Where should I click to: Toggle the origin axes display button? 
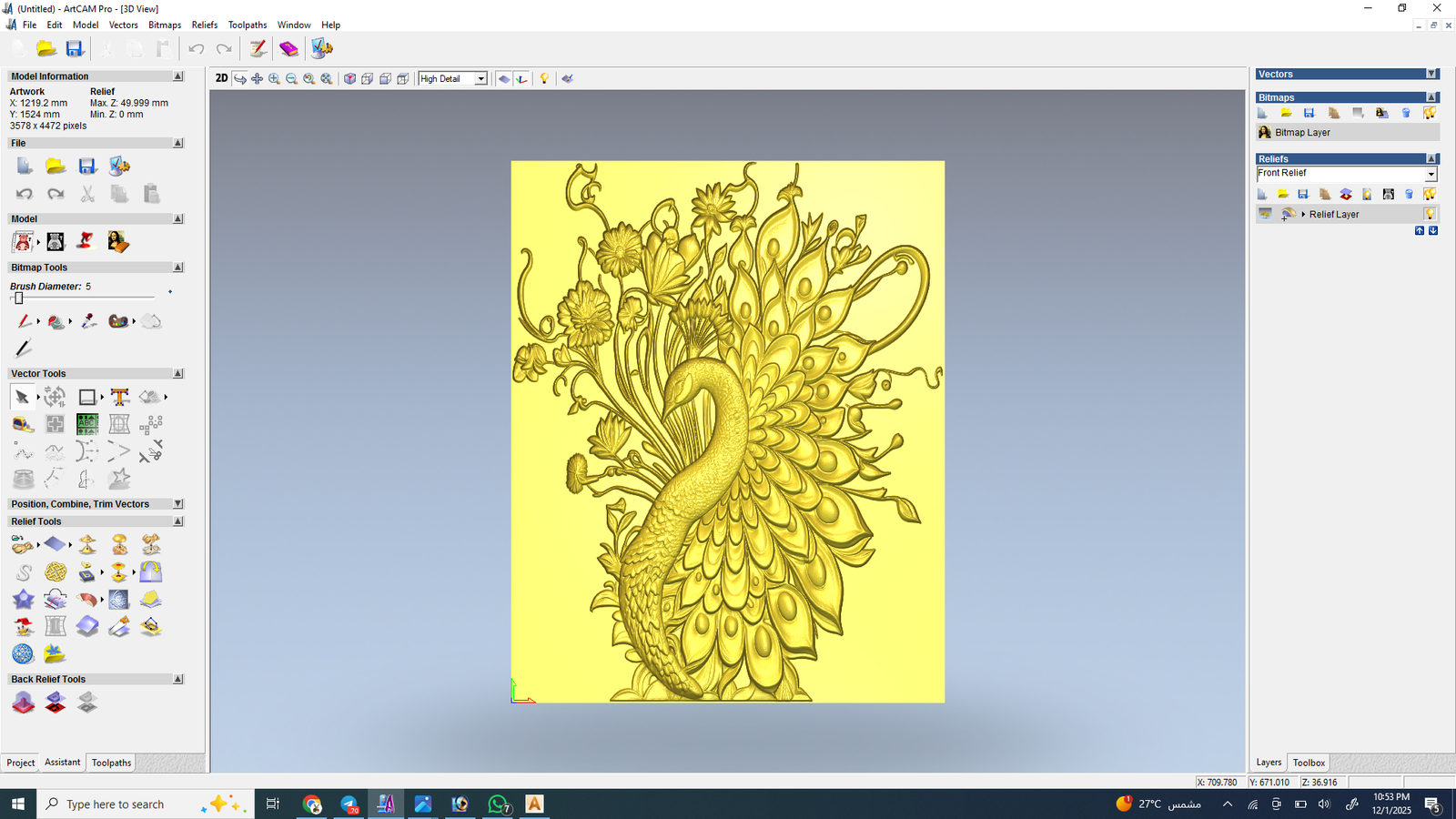tap(521, 79)
